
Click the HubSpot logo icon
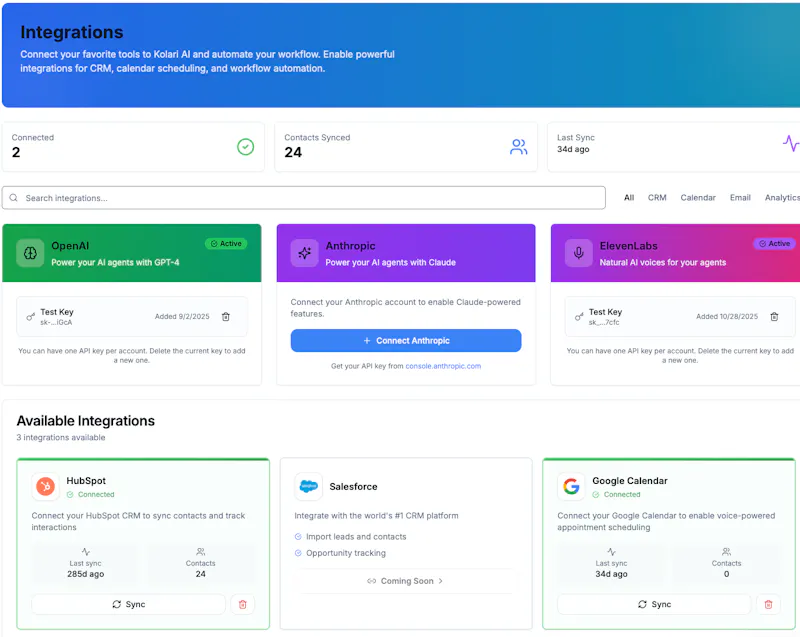pos(45,487)
